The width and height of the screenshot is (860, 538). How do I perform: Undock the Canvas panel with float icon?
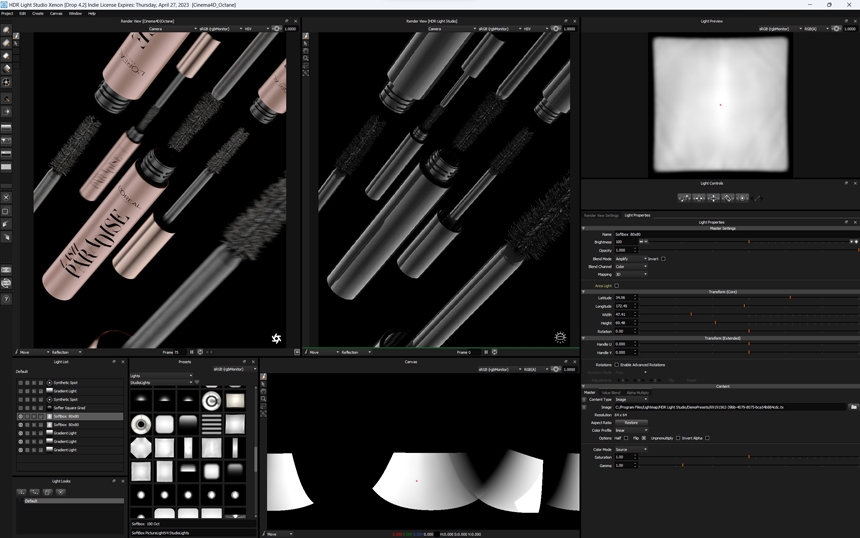tap(565, 361)
